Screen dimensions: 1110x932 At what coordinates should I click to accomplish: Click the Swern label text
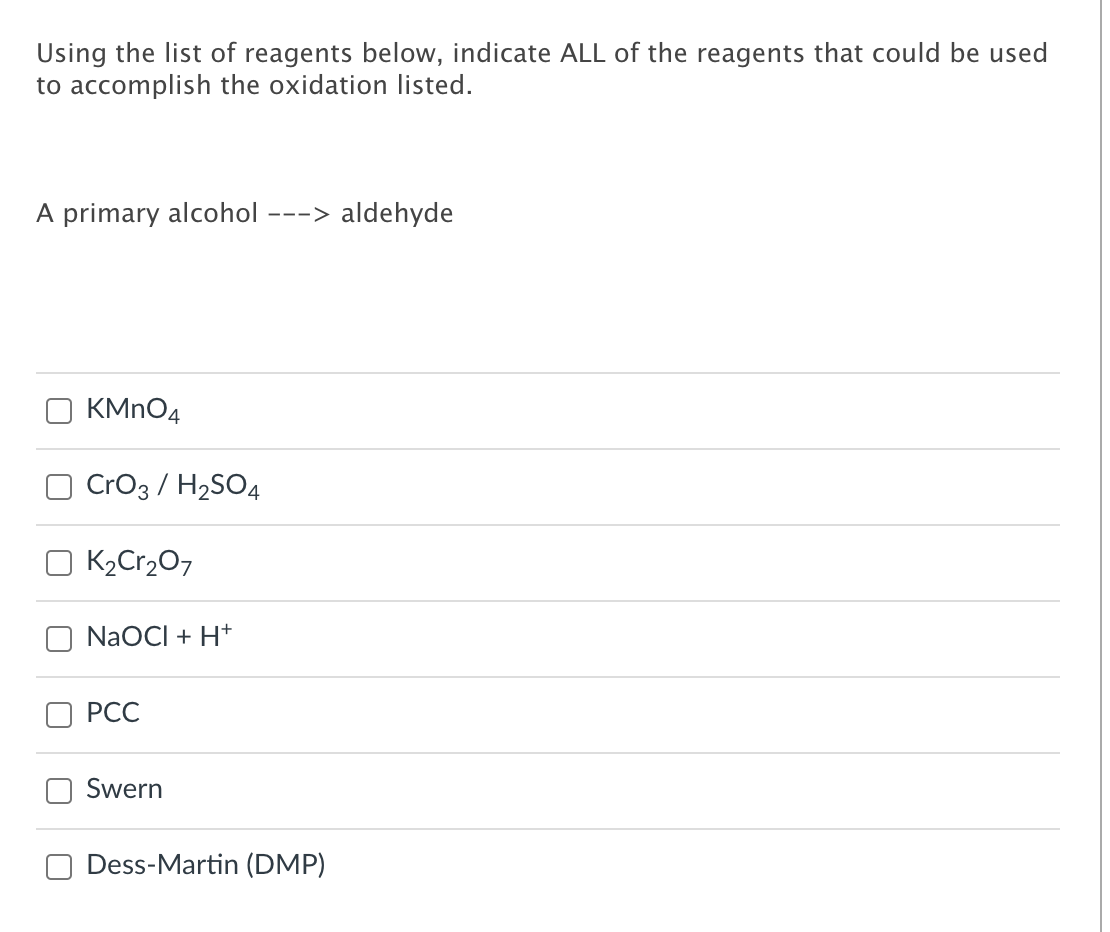[x=124, y=789]
